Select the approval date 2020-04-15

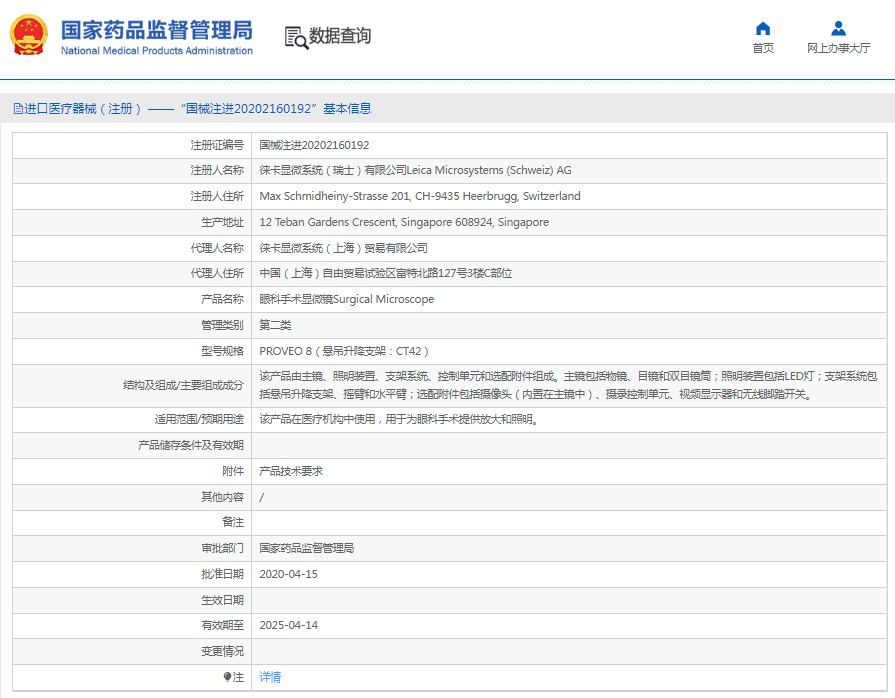tap(288, 574)
